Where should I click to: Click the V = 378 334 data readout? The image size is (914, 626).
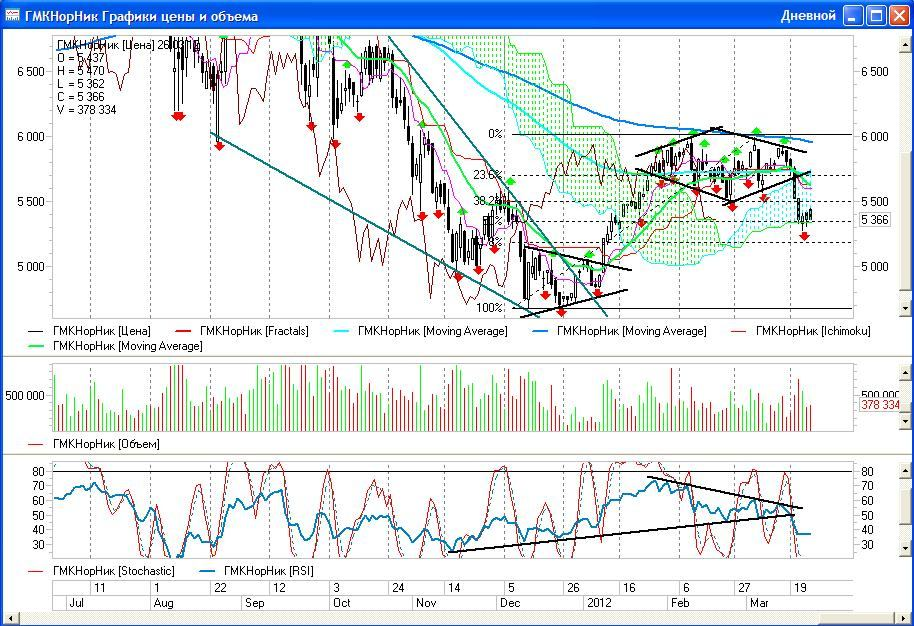pyautogui.click(x=86, y=110)
